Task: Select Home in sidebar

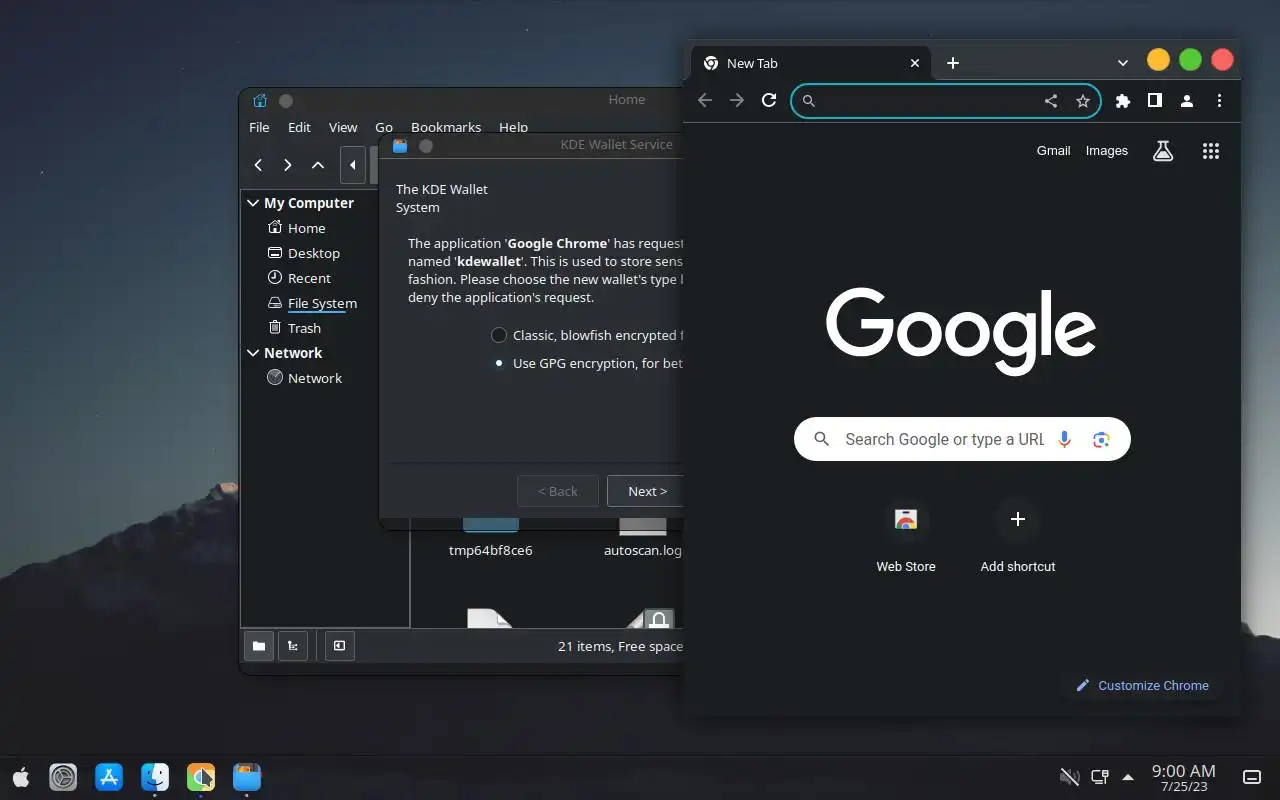Action: (306, 228)
